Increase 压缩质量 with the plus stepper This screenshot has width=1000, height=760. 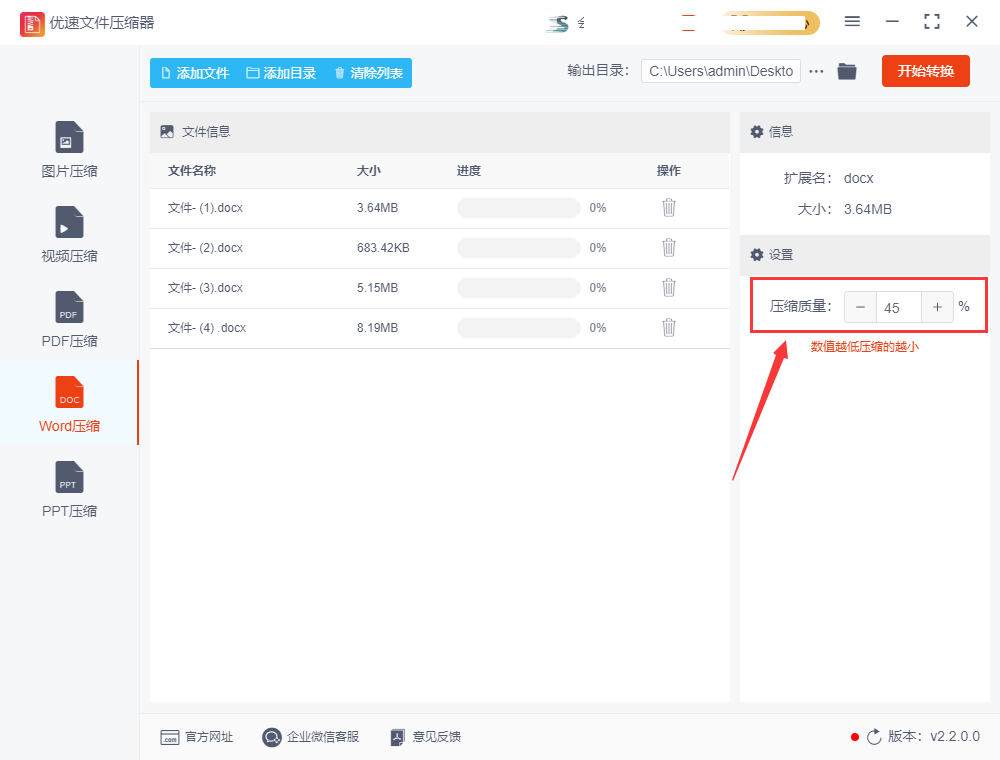pos(937,307)
